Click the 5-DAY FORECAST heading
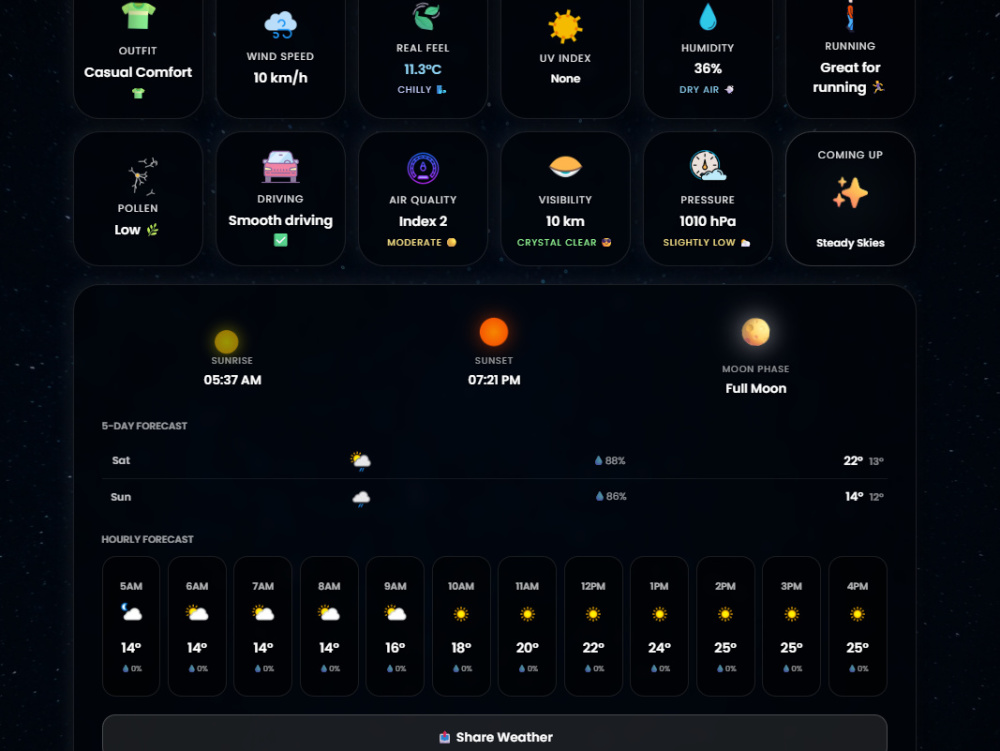Viewport: 1000px width, 751px height. (145, 426)
